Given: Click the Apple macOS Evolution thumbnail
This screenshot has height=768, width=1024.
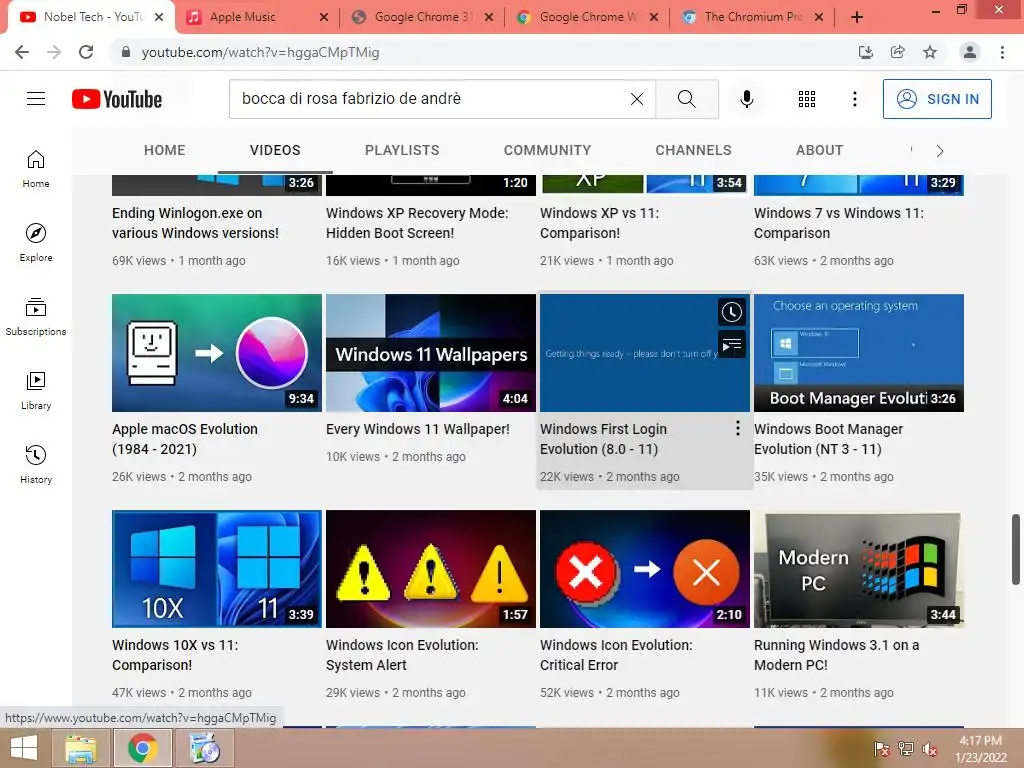Looking at the screenshot, I should pos(217,353).
